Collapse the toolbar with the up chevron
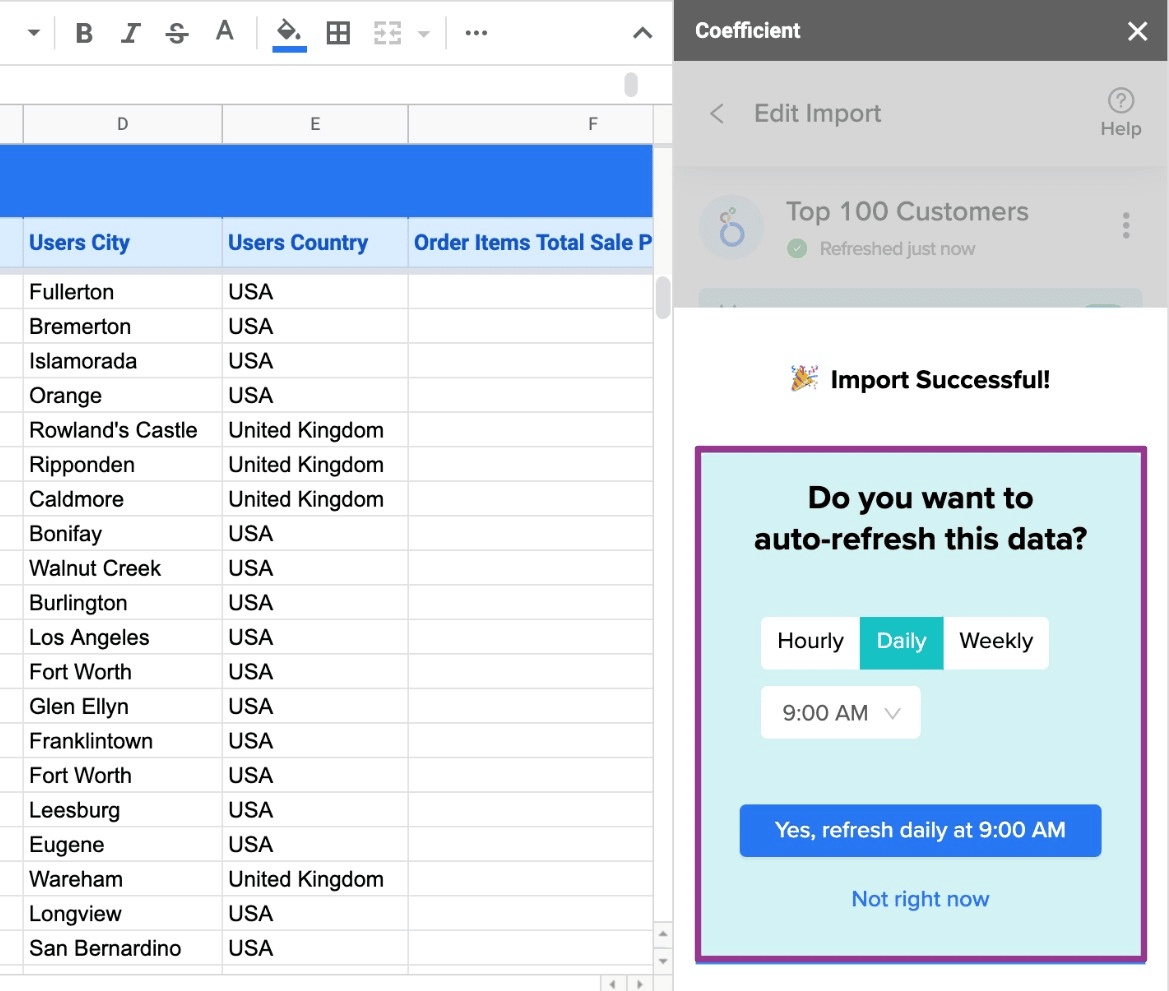Viewport: 1169px width, 991px height. pos(642,33)
